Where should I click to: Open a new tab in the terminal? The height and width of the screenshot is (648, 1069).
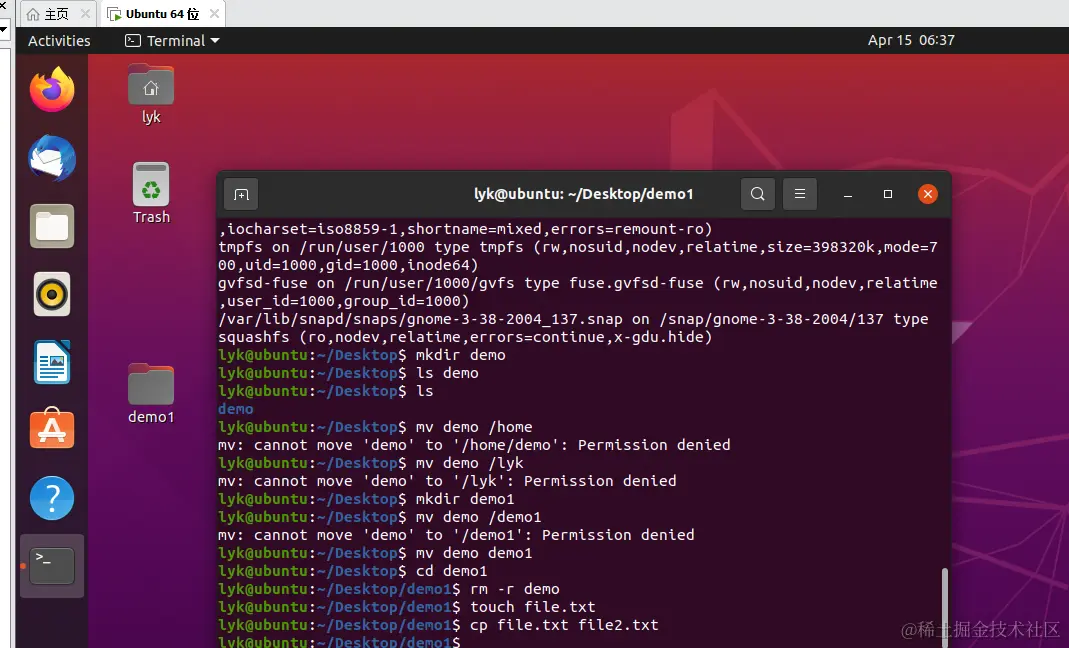[241, 194]
